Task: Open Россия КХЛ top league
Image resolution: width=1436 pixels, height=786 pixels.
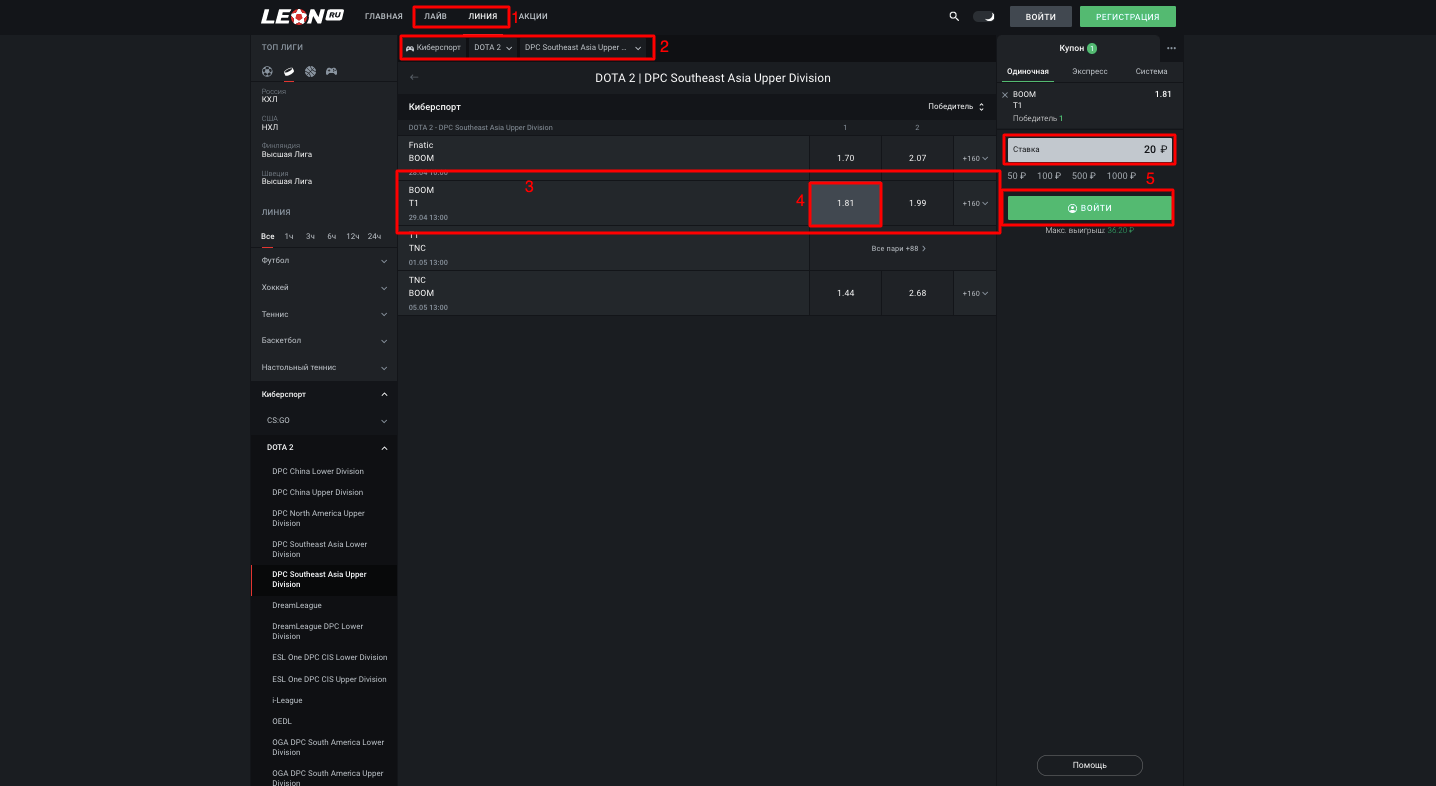Action: click(324, 96)
